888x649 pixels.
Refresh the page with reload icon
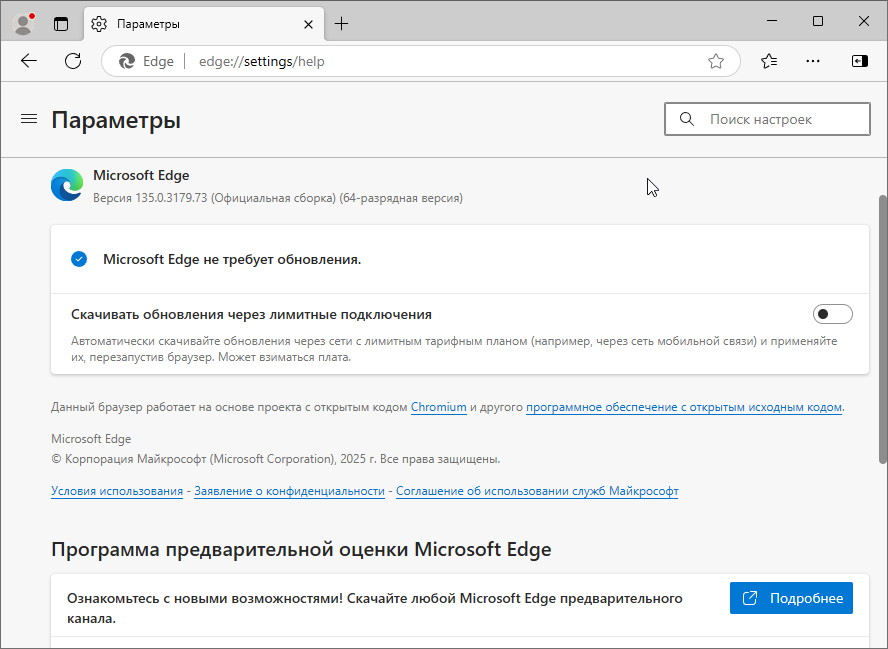pos(73,61)
